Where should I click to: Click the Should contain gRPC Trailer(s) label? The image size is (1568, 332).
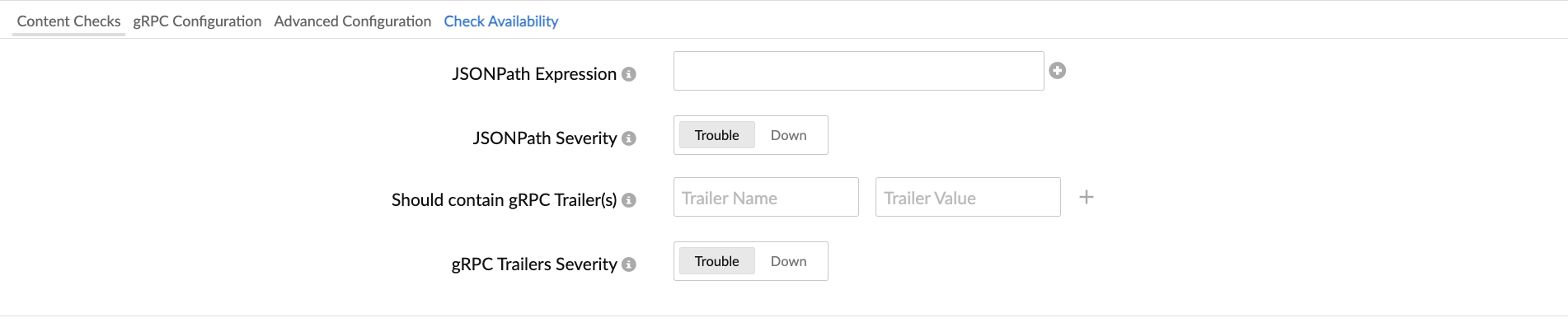click(504, 200)
